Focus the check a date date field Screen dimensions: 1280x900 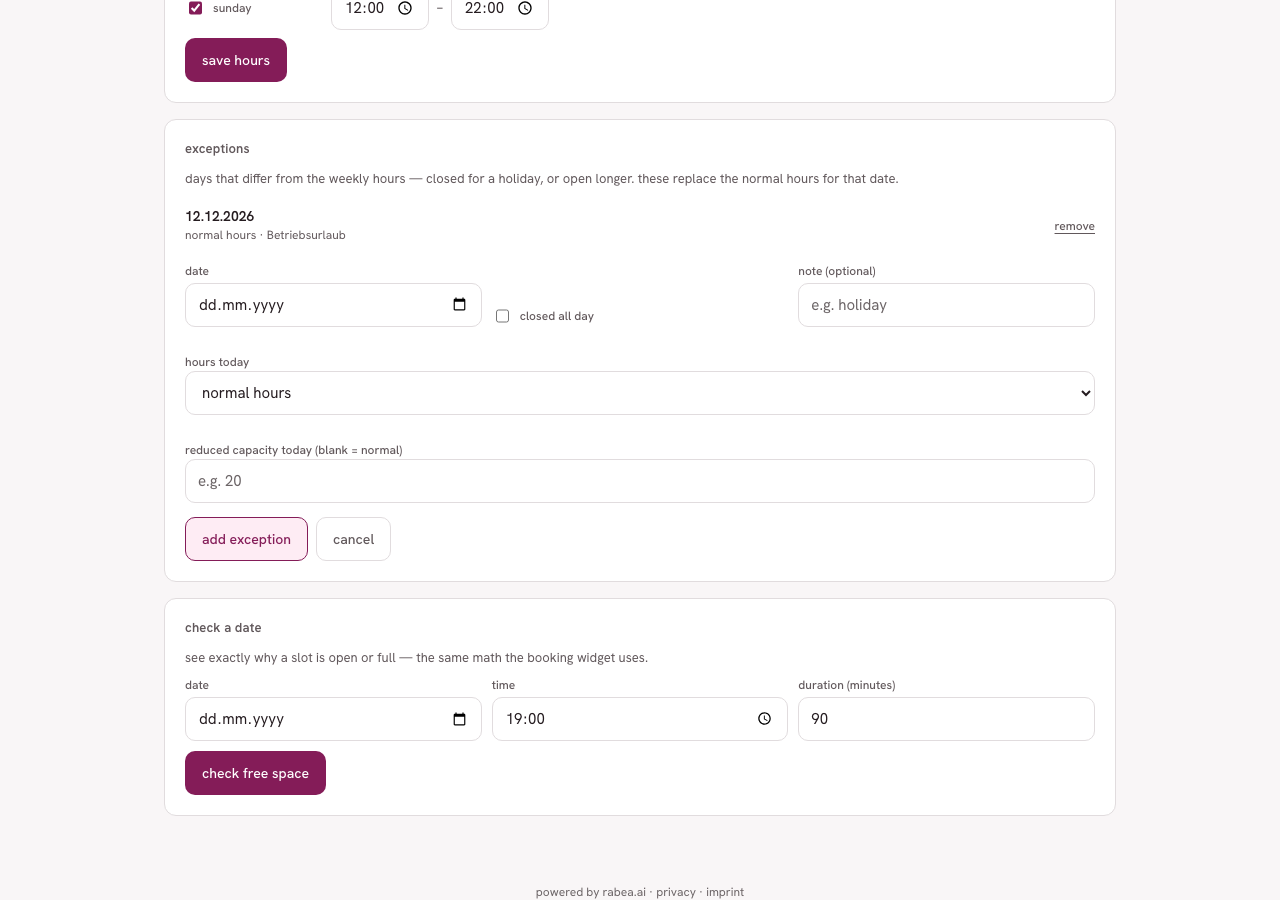pos(333,719)
